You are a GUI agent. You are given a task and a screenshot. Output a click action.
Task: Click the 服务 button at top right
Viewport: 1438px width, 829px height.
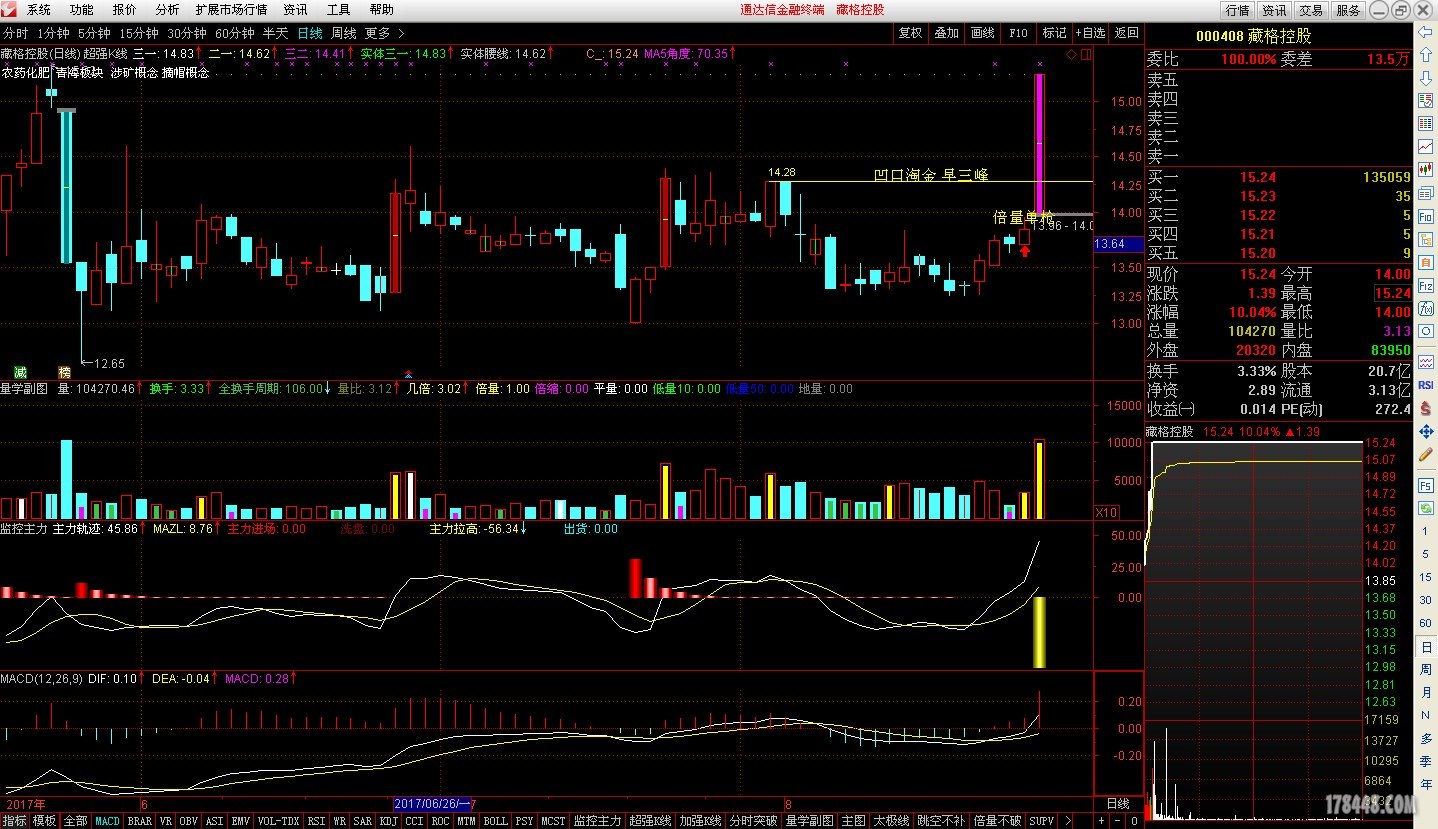coord(1348,10)
